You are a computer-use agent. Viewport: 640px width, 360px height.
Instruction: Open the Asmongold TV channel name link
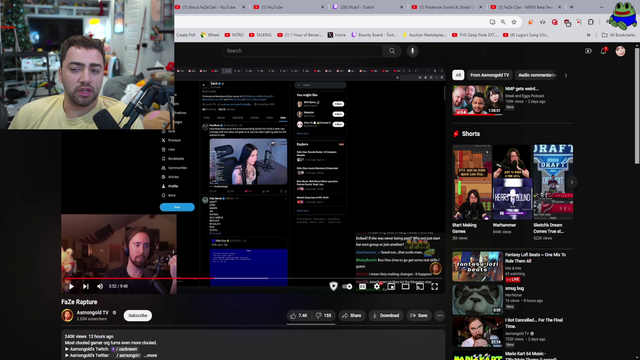pyautogui.click(x=93, y=313)
